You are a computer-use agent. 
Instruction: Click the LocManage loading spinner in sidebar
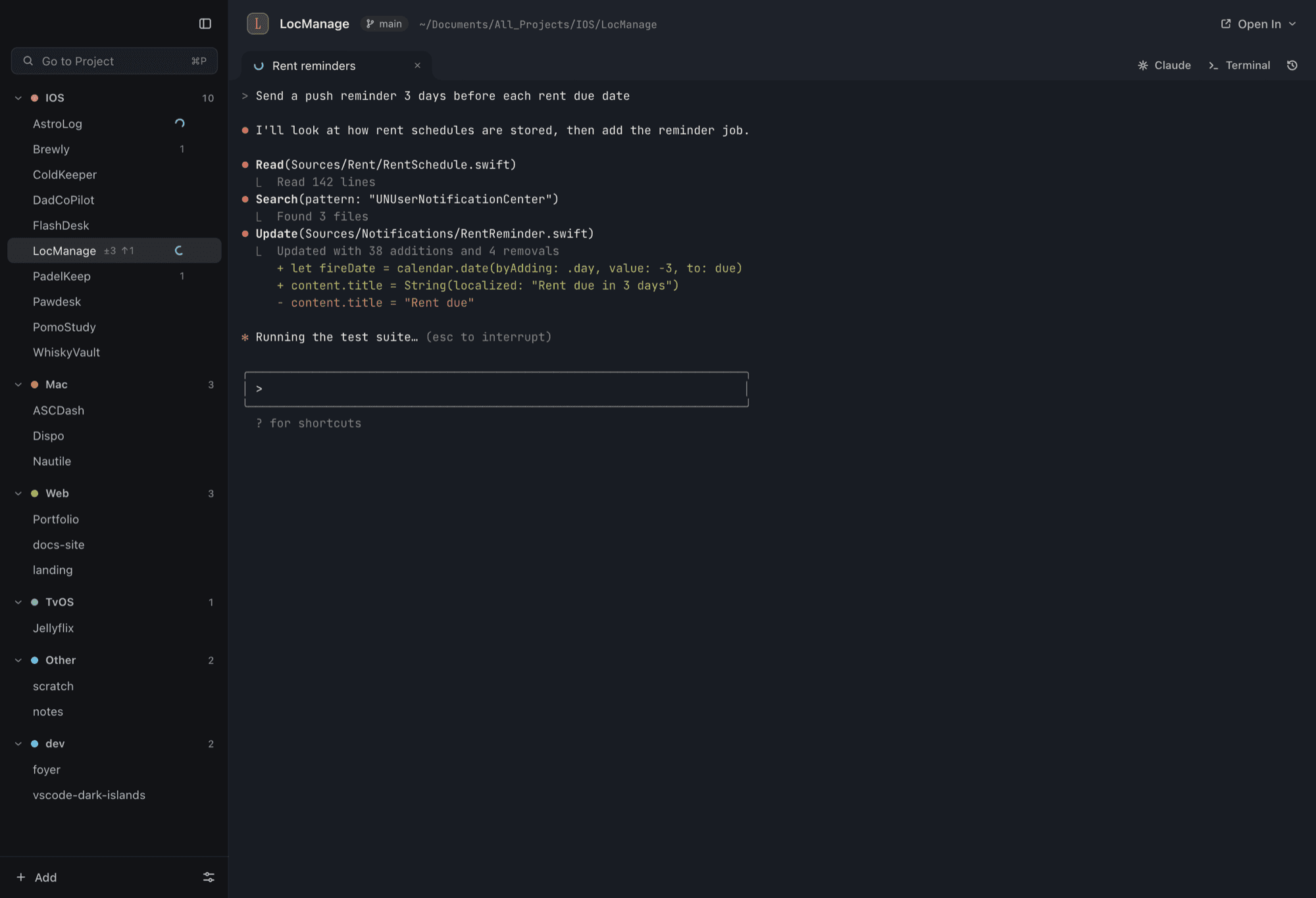point(179,251)
